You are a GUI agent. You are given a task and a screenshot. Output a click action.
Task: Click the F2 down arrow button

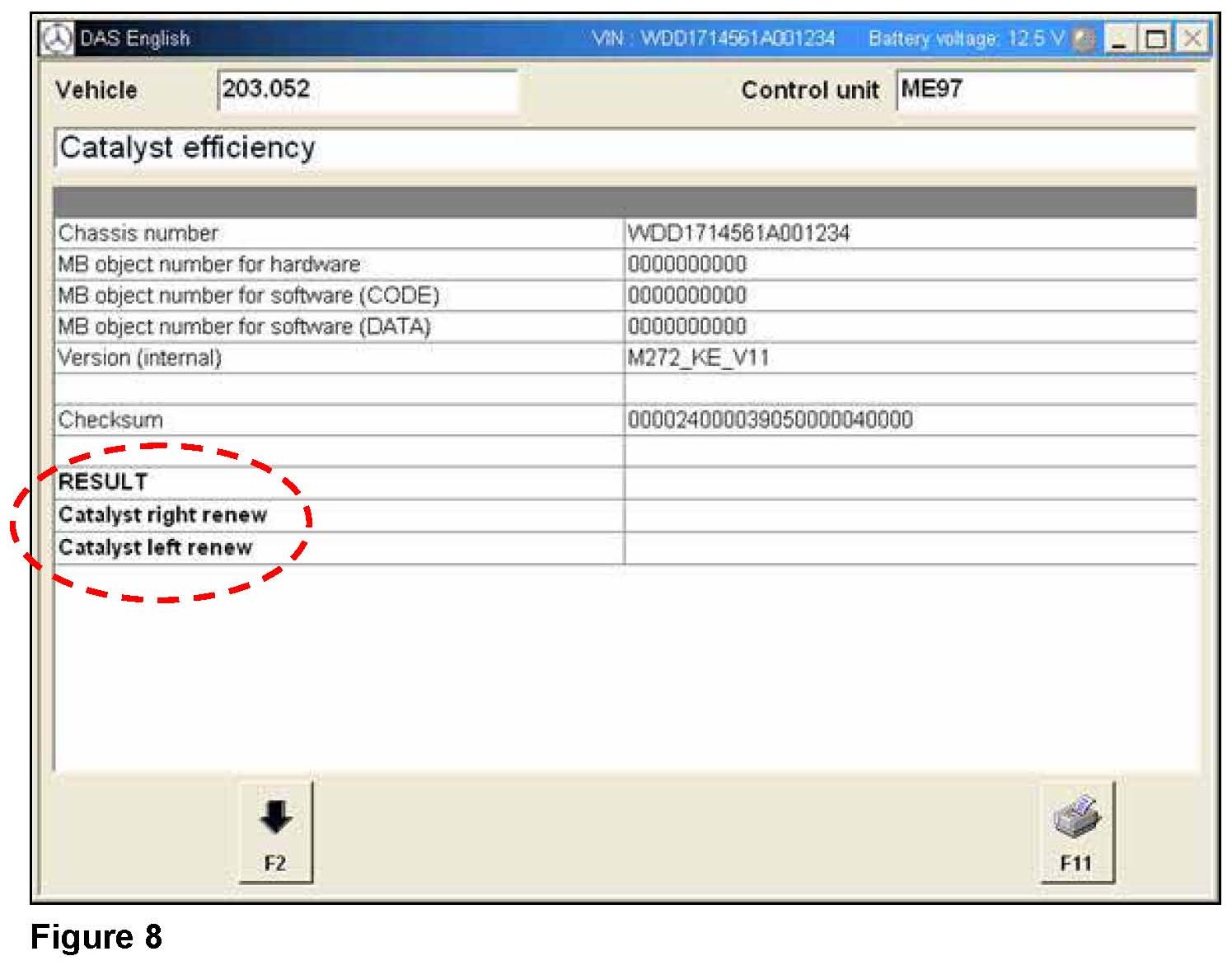tap(275, 832)
